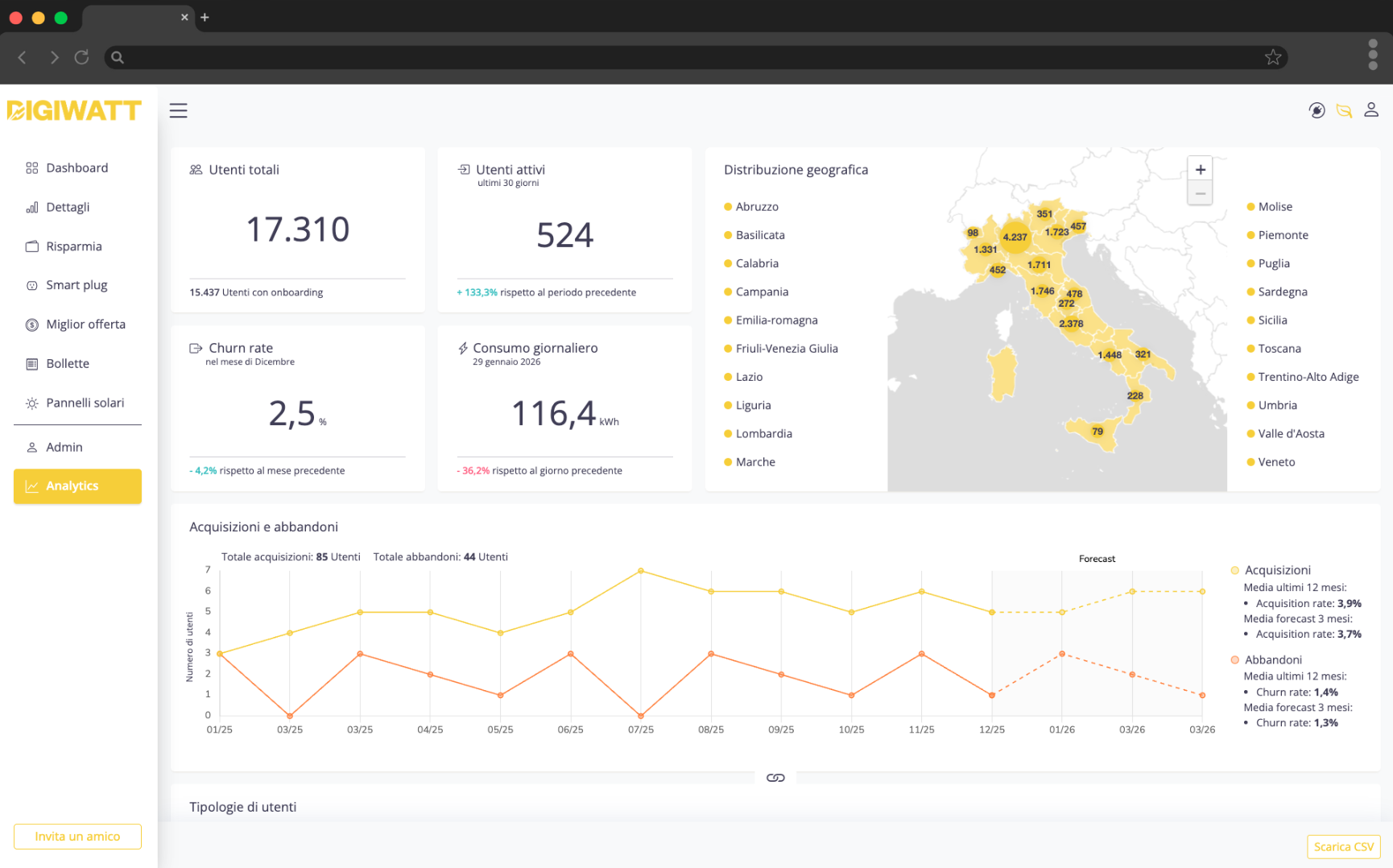Open the Dashboard sidebar item
The image size is (1393, 868).
[76, 167]
